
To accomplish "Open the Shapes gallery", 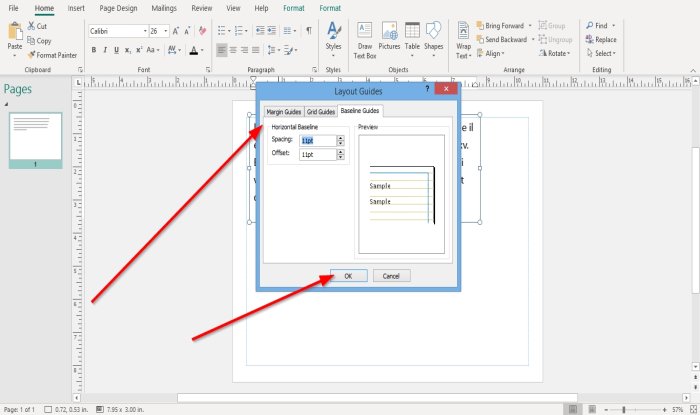I will [x=433, y=39].
